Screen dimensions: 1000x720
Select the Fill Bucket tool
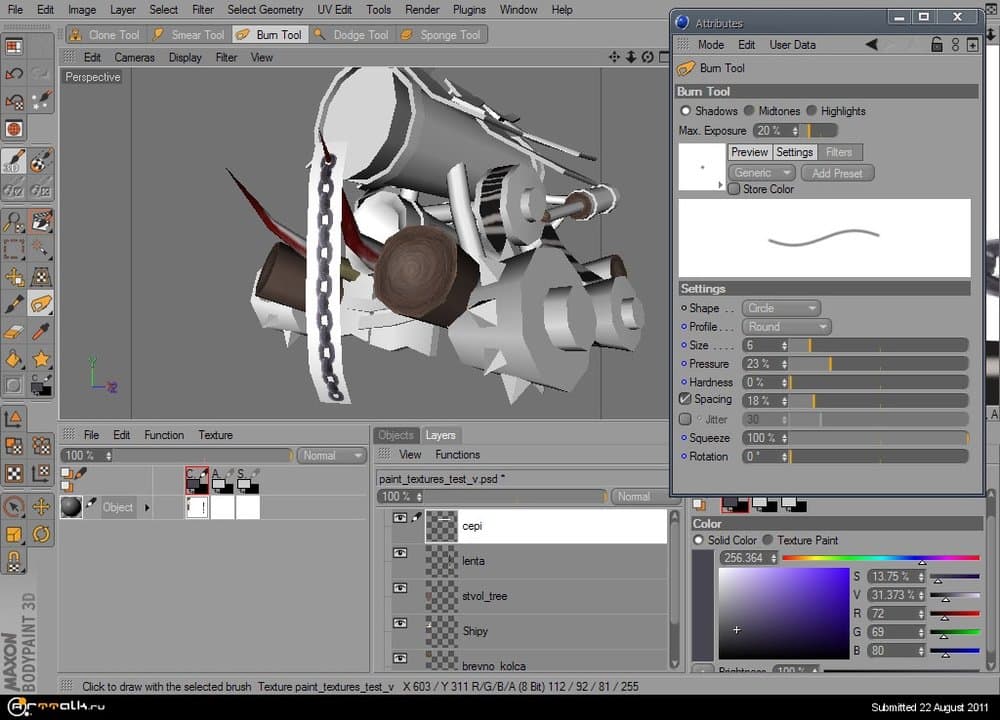pyautogui.click(x=14, y=359)
